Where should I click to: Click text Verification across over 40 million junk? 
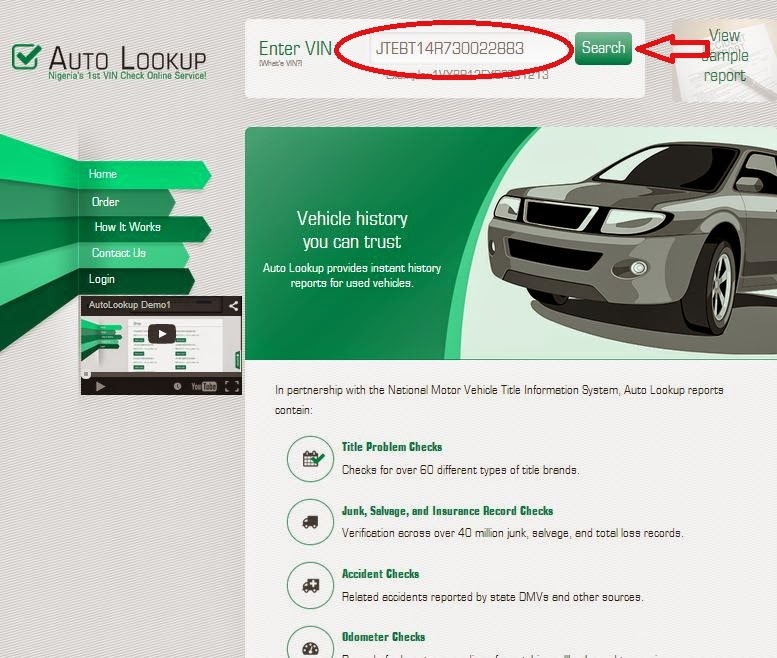pos(512,533)
